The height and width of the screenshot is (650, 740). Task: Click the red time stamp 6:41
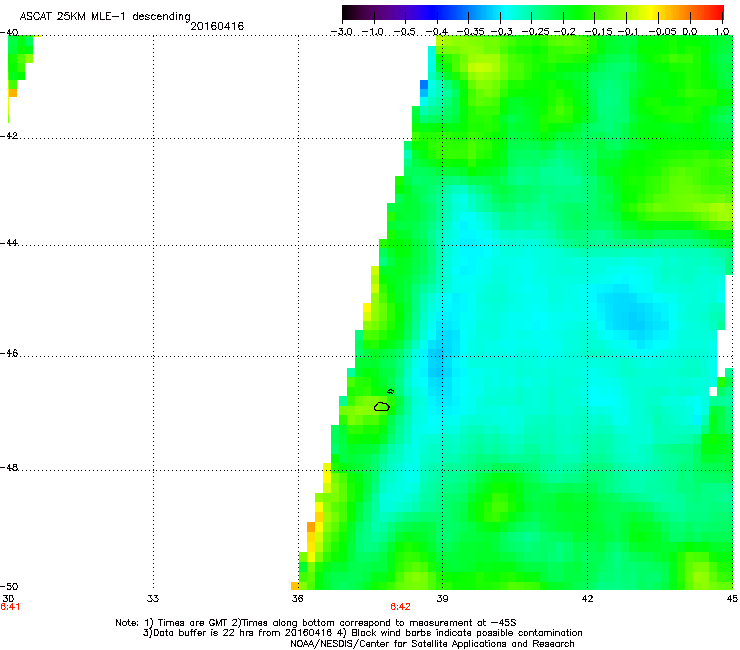(10, 607)
